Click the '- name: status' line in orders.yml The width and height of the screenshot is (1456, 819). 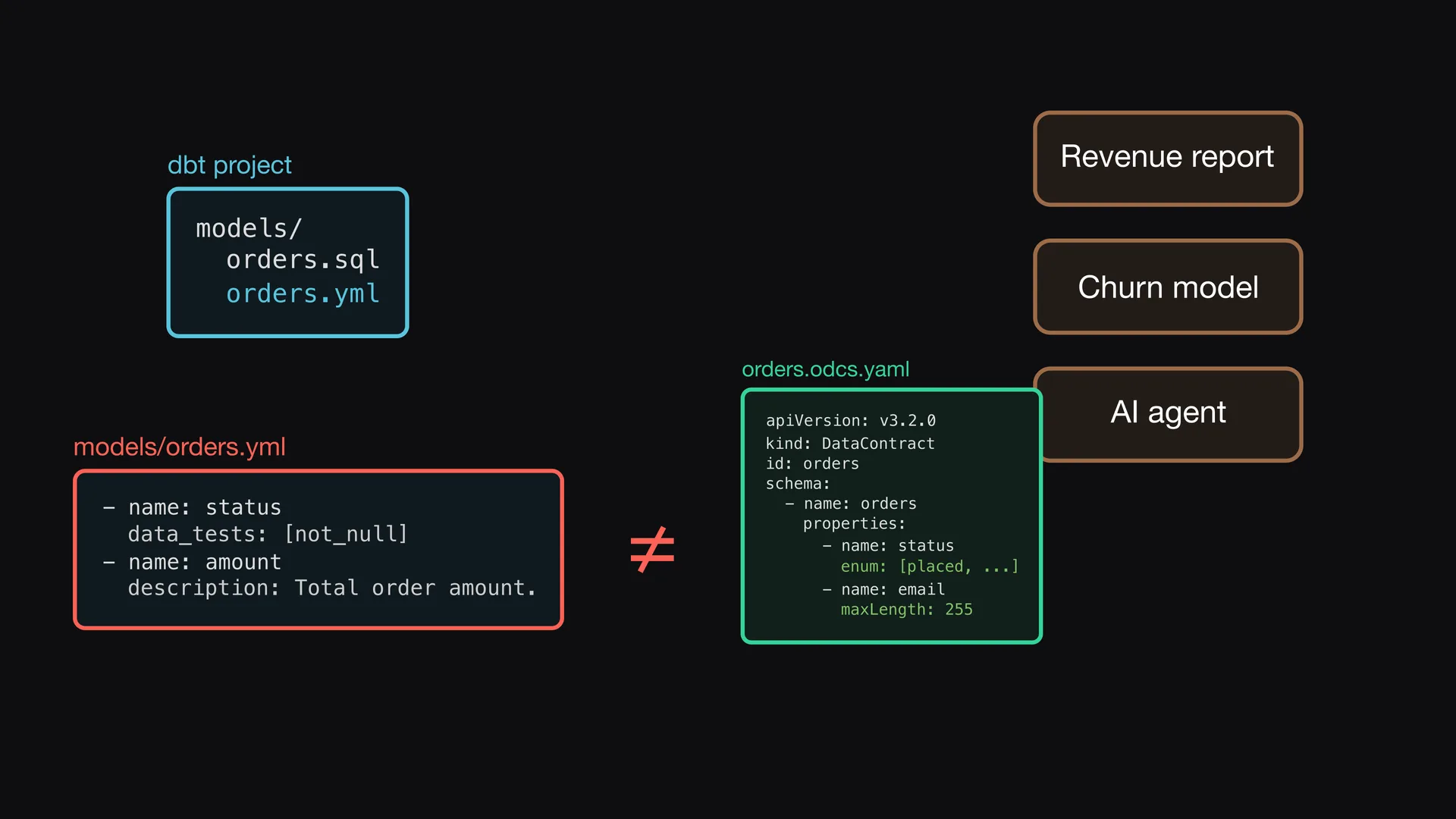point(192,507)
